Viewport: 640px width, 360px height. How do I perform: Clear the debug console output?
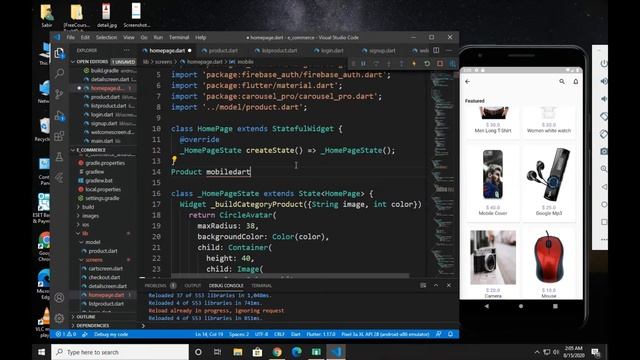pos(423,285)
